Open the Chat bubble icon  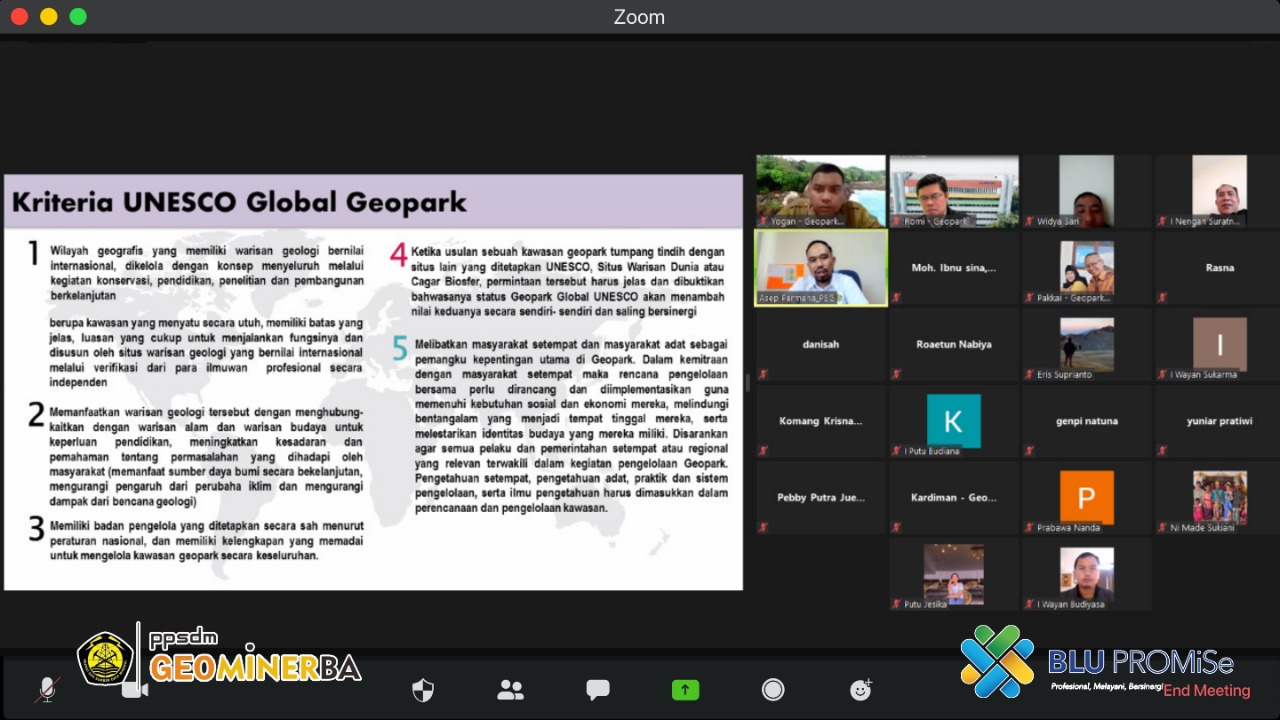click(x=598, y=690)
